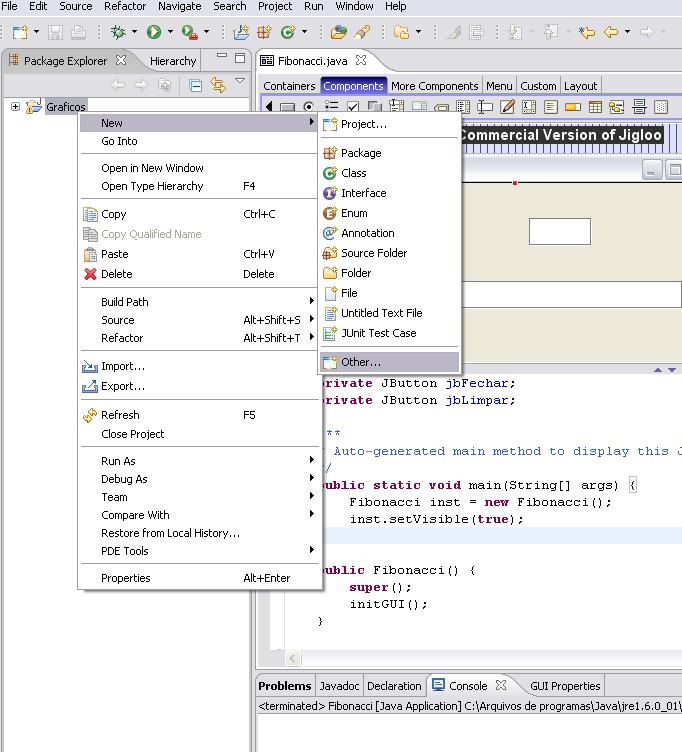
Task: Click the wide text field in the GUI designer
Action: 571,294
